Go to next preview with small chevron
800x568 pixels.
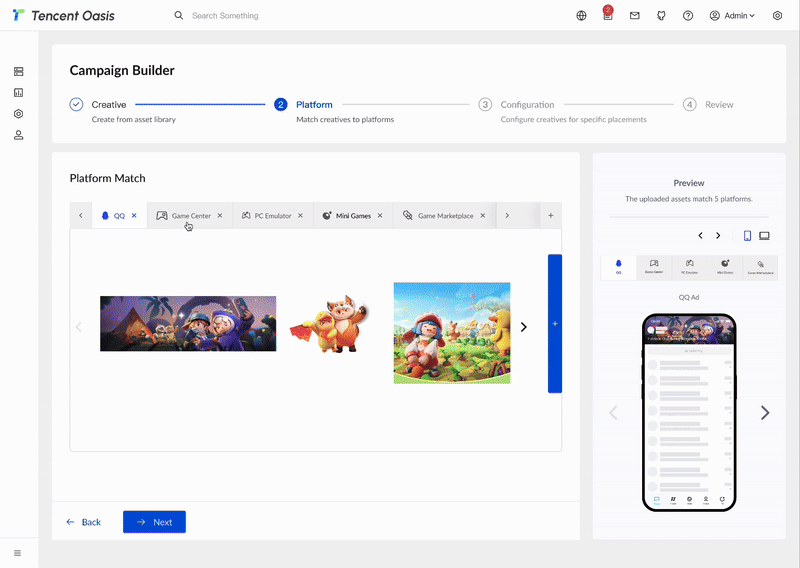coord(718,236)
